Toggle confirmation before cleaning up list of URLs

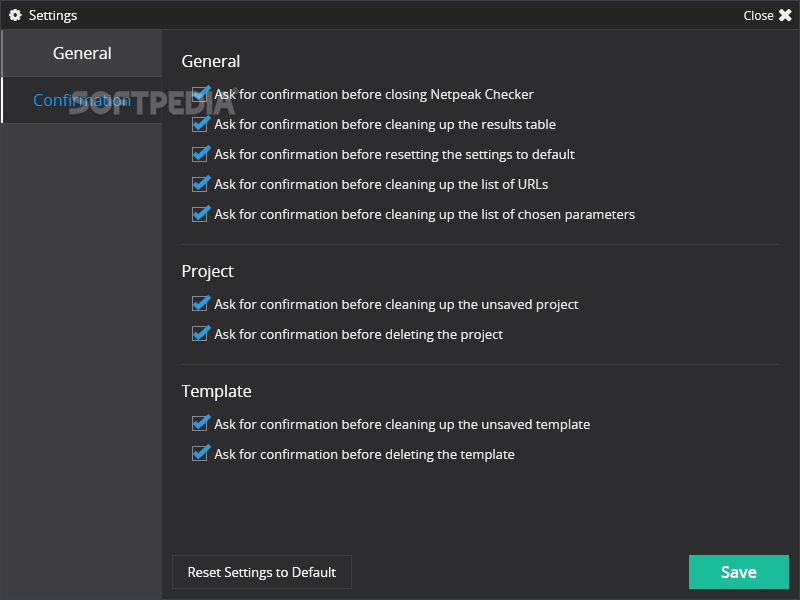click(x=199, y=184)
